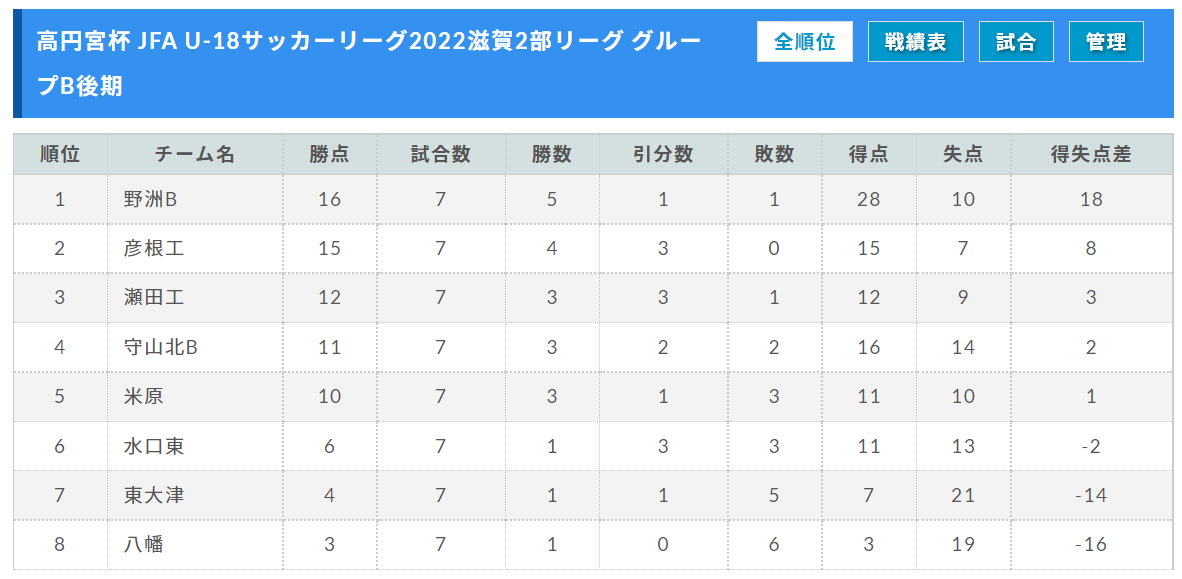This screenshot has width=1182, height=579.
Task: Click team name 瀬田工
Action: [154, 298]
